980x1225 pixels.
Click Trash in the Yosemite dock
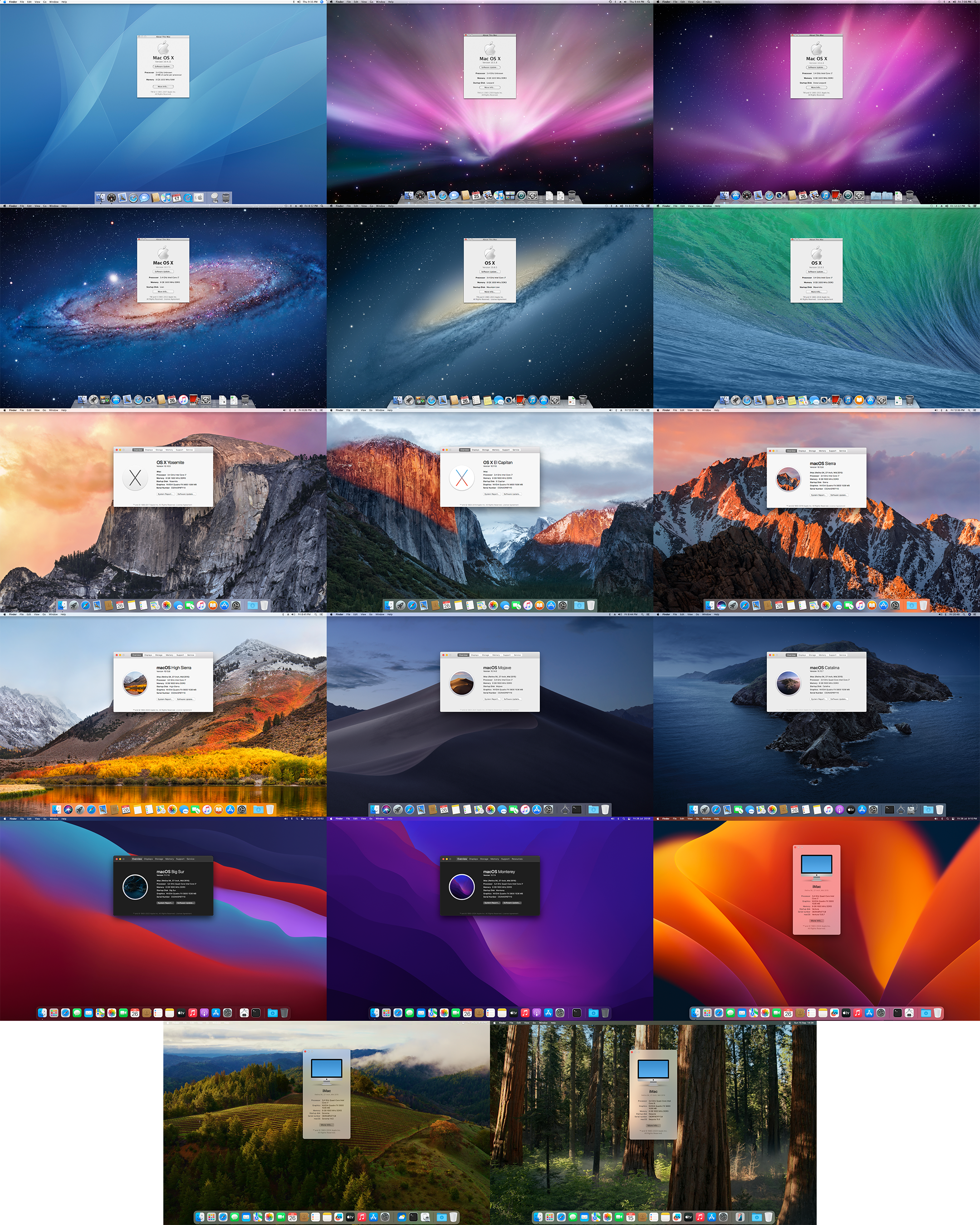tap(264, 606)
